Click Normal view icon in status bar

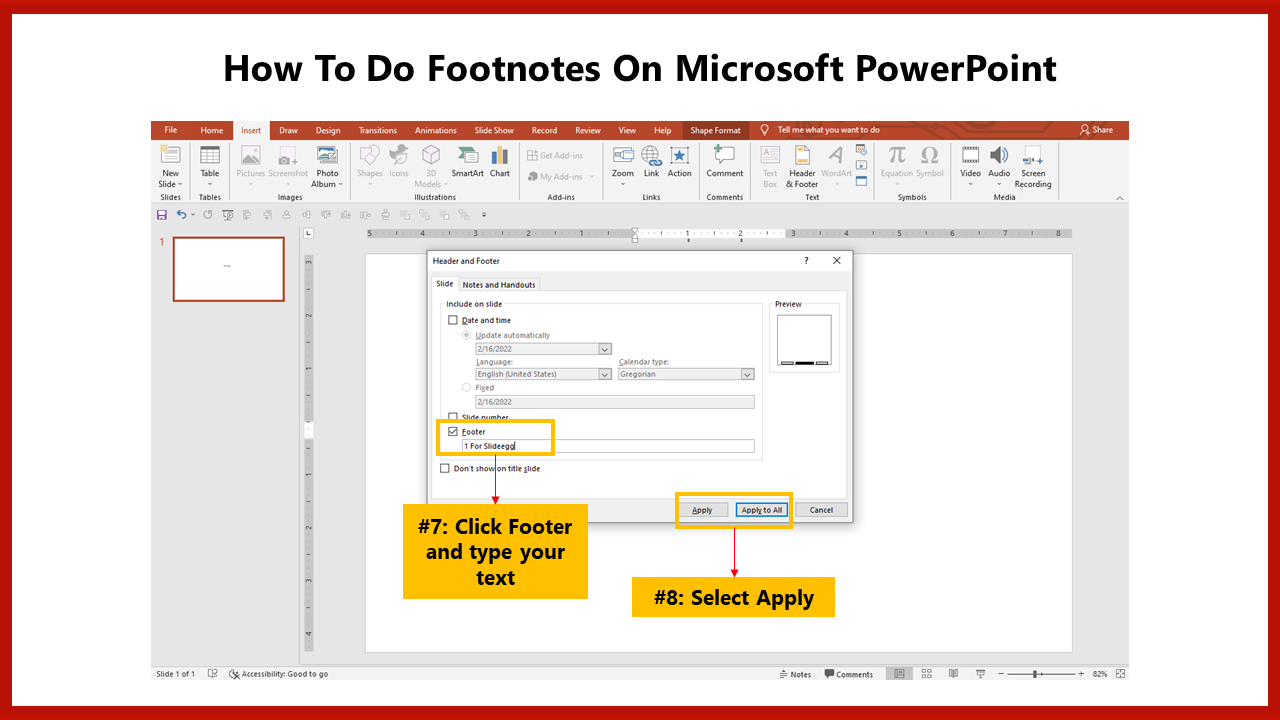tap(900, 674)
